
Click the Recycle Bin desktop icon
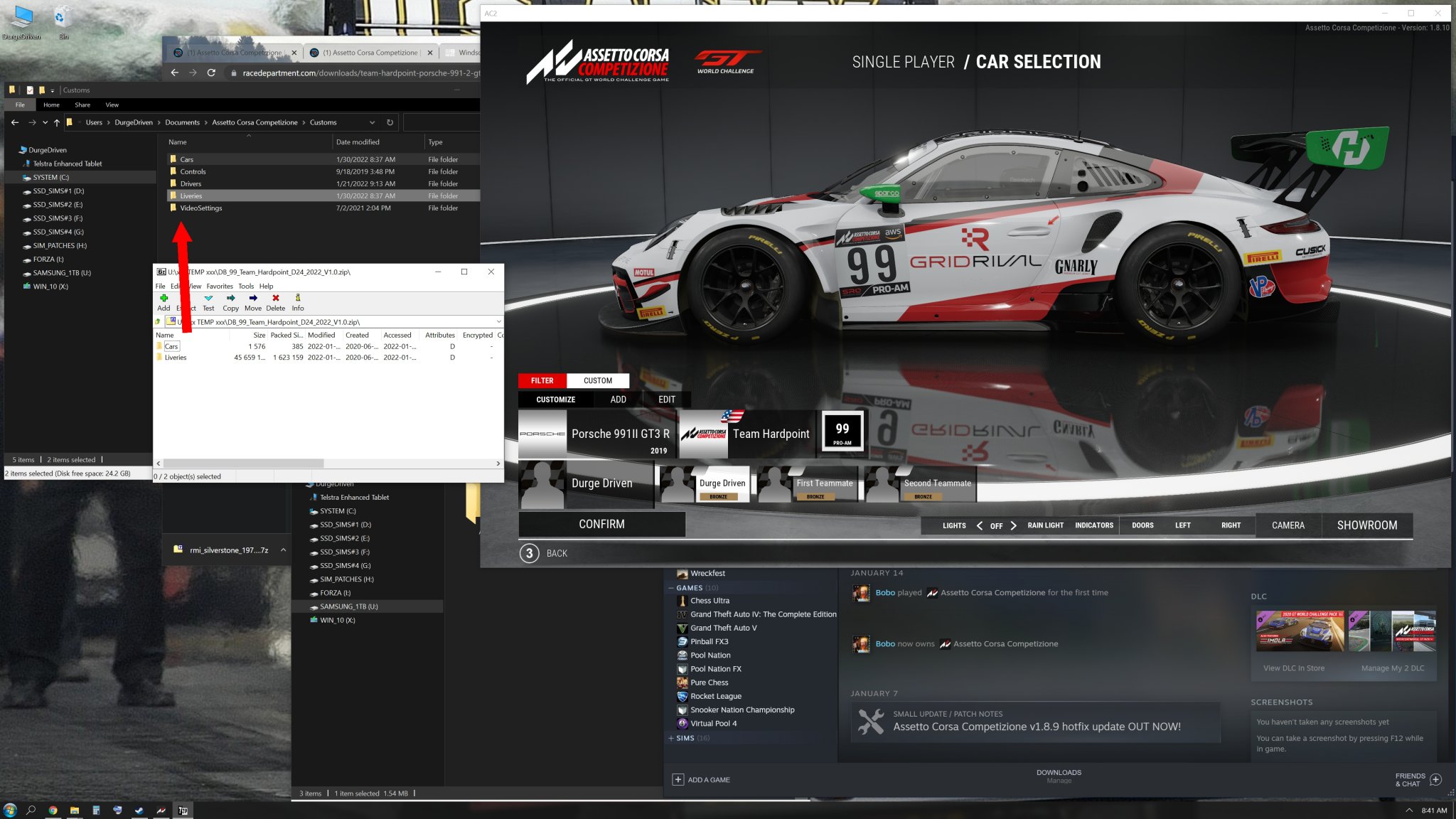(x=63, y=20)
